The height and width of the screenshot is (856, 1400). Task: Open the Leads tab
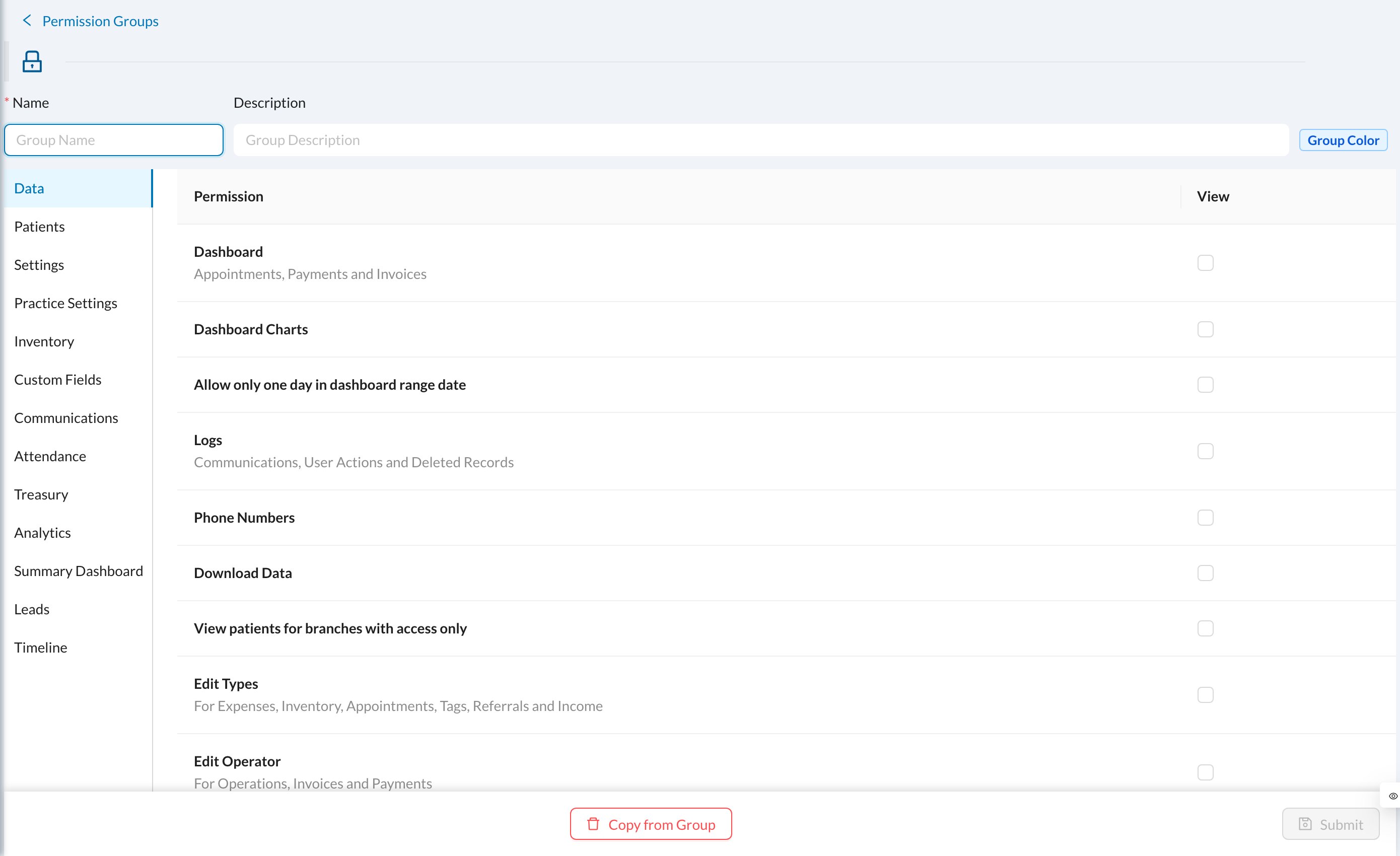[x=79, y=609]
